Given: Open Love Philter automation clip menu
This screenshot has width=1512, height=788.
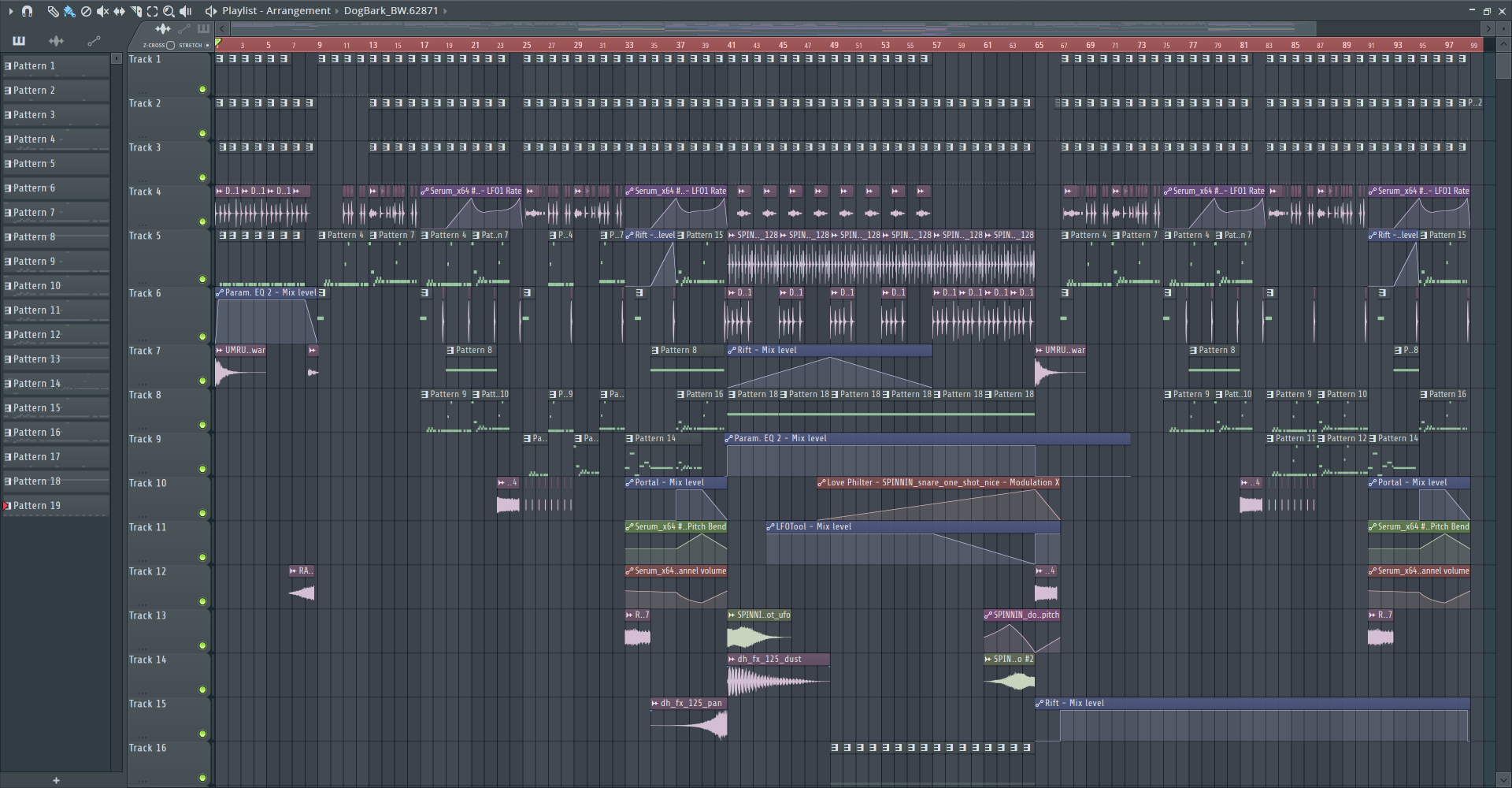Looking at the screenshot, I should (821, 482).
